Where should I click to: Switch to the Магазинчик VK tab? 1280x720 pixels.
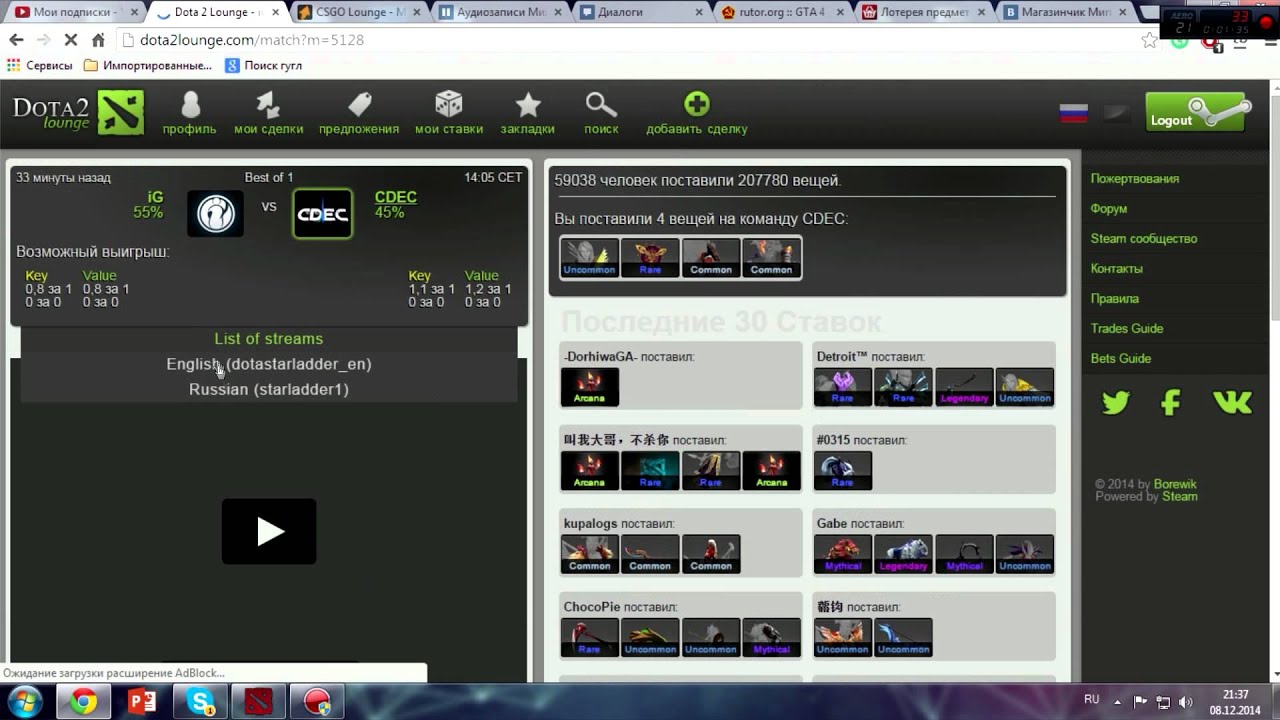click(x=1064, y=13)
